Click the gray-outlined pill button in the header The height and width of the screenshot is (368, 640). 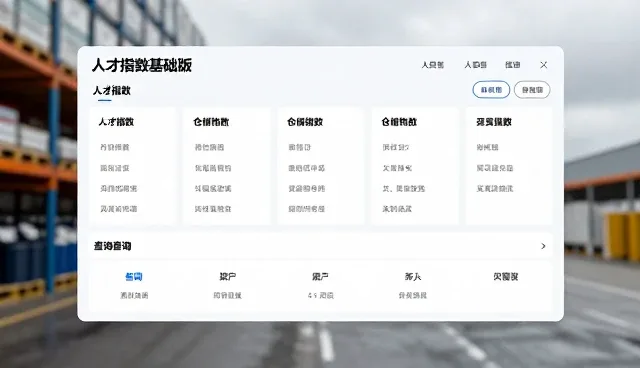pos(532,90)
